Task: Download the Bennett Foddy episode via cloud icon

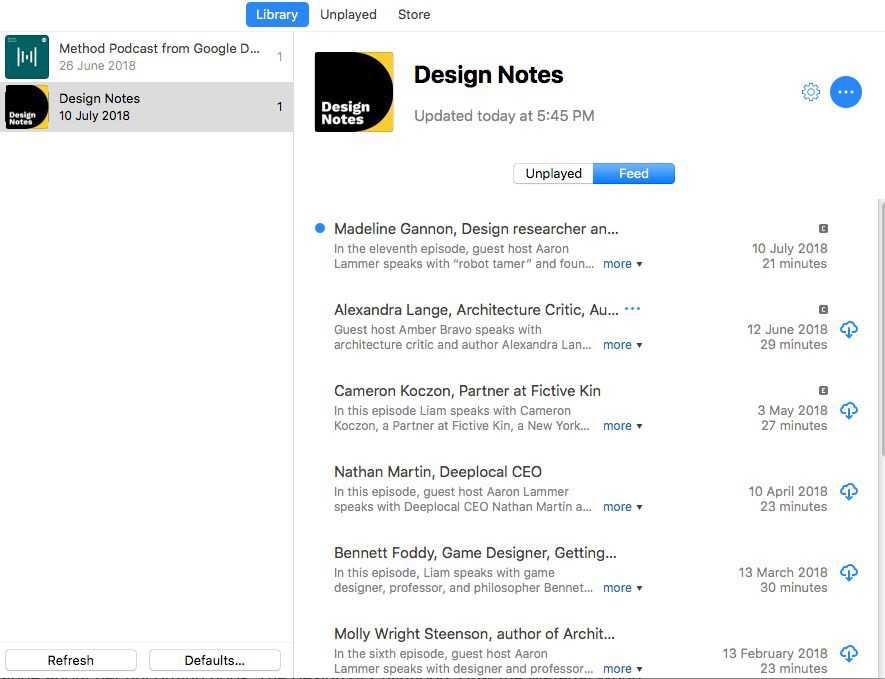Action: click(848, 572)
